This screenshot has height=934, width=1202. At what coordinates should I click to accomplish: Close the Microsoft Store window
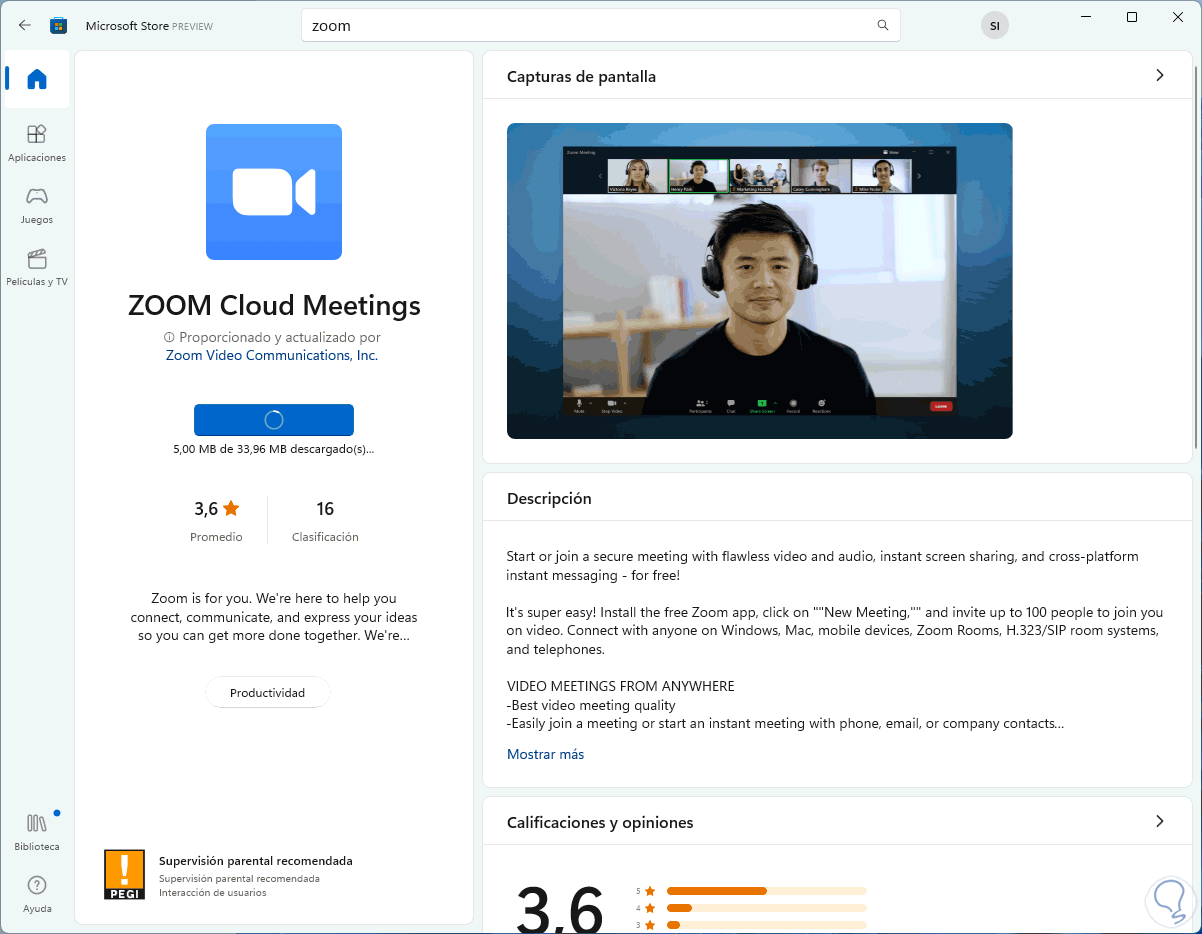pyautogui.click(x=1178, y=17)
